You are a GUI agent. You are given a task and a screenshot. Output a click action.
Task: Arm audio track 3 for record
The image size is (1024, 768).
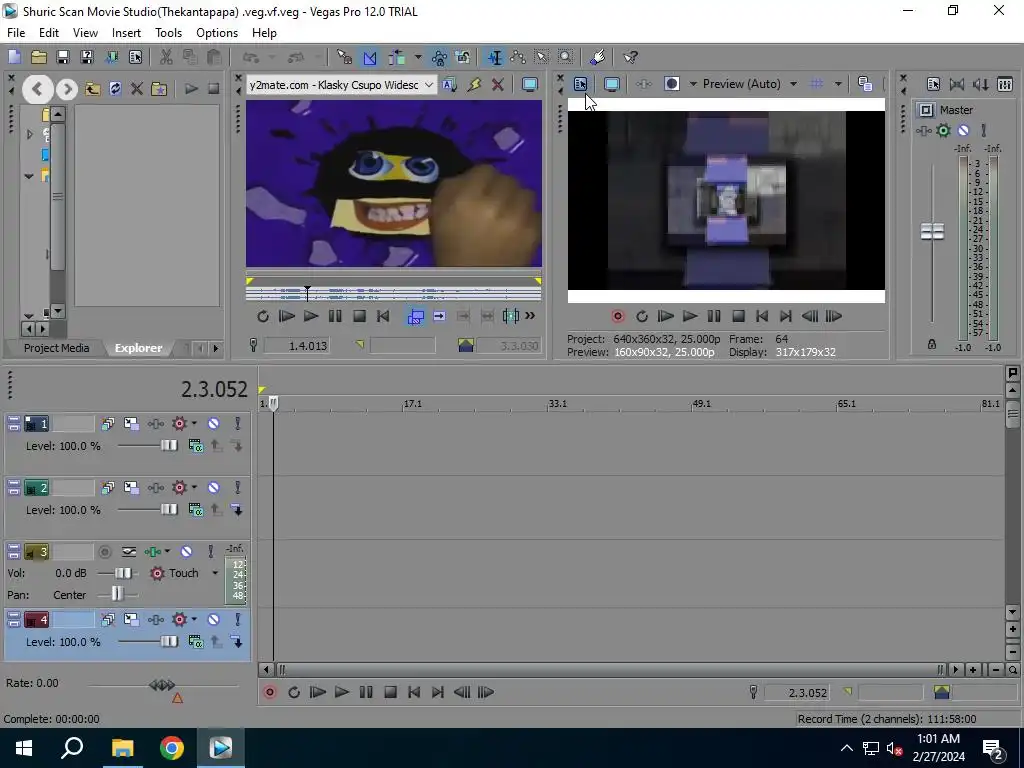click(104, 552)
